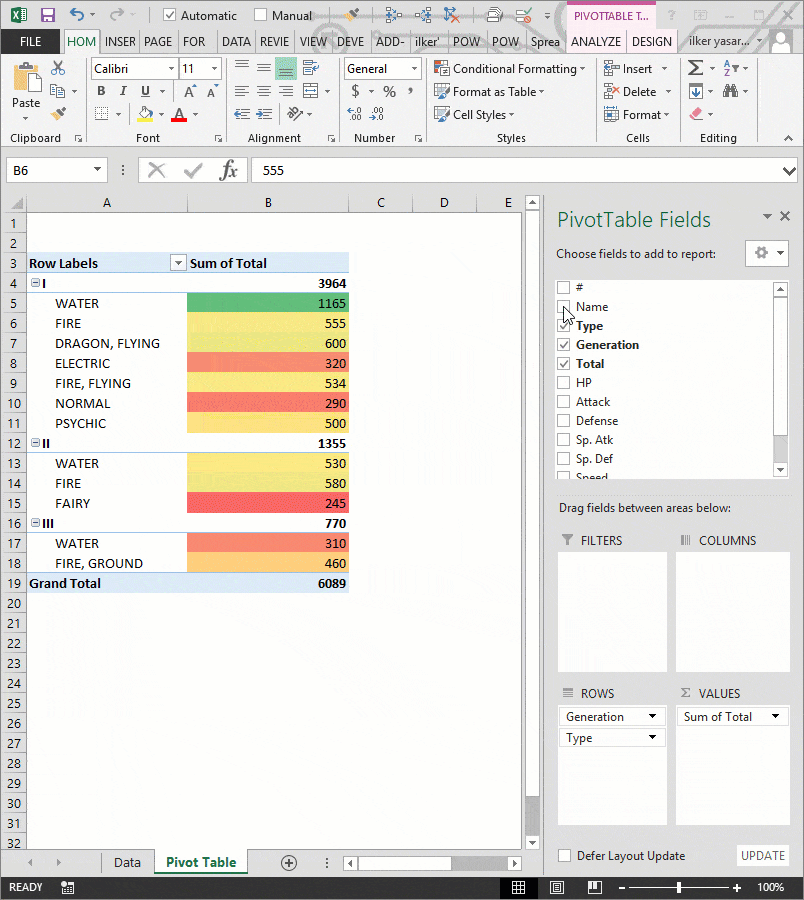Open the Row Labels filter dropdown
This screenshot has width=804, height=900.
(x=178, y=262)
